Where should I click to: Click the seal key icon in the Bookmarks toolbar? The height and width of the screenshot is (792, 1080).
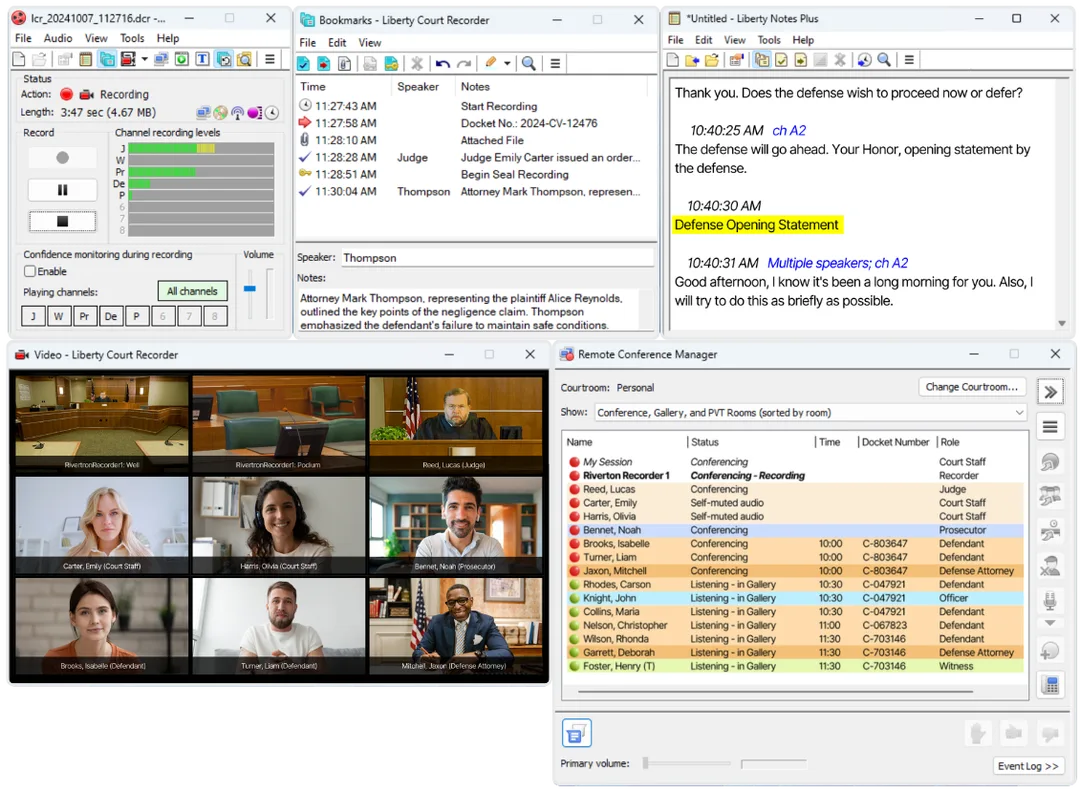tap(391, 64)
